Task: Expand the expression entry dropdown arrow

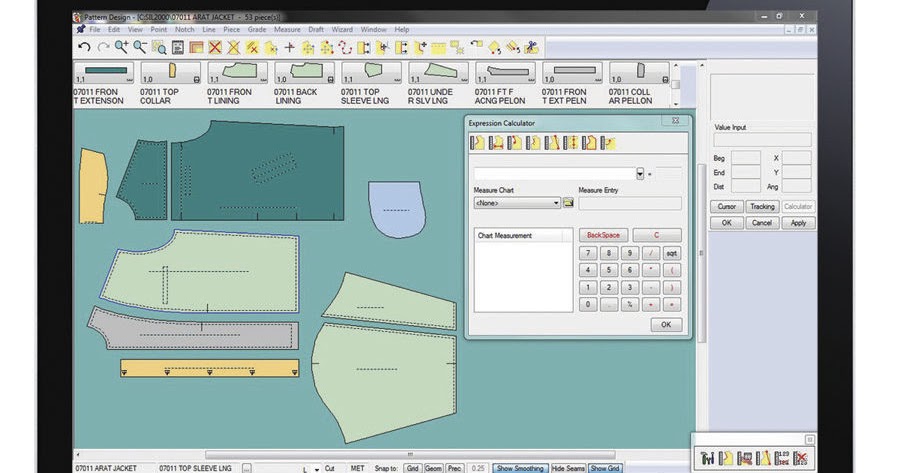Action: pos(640,174)
